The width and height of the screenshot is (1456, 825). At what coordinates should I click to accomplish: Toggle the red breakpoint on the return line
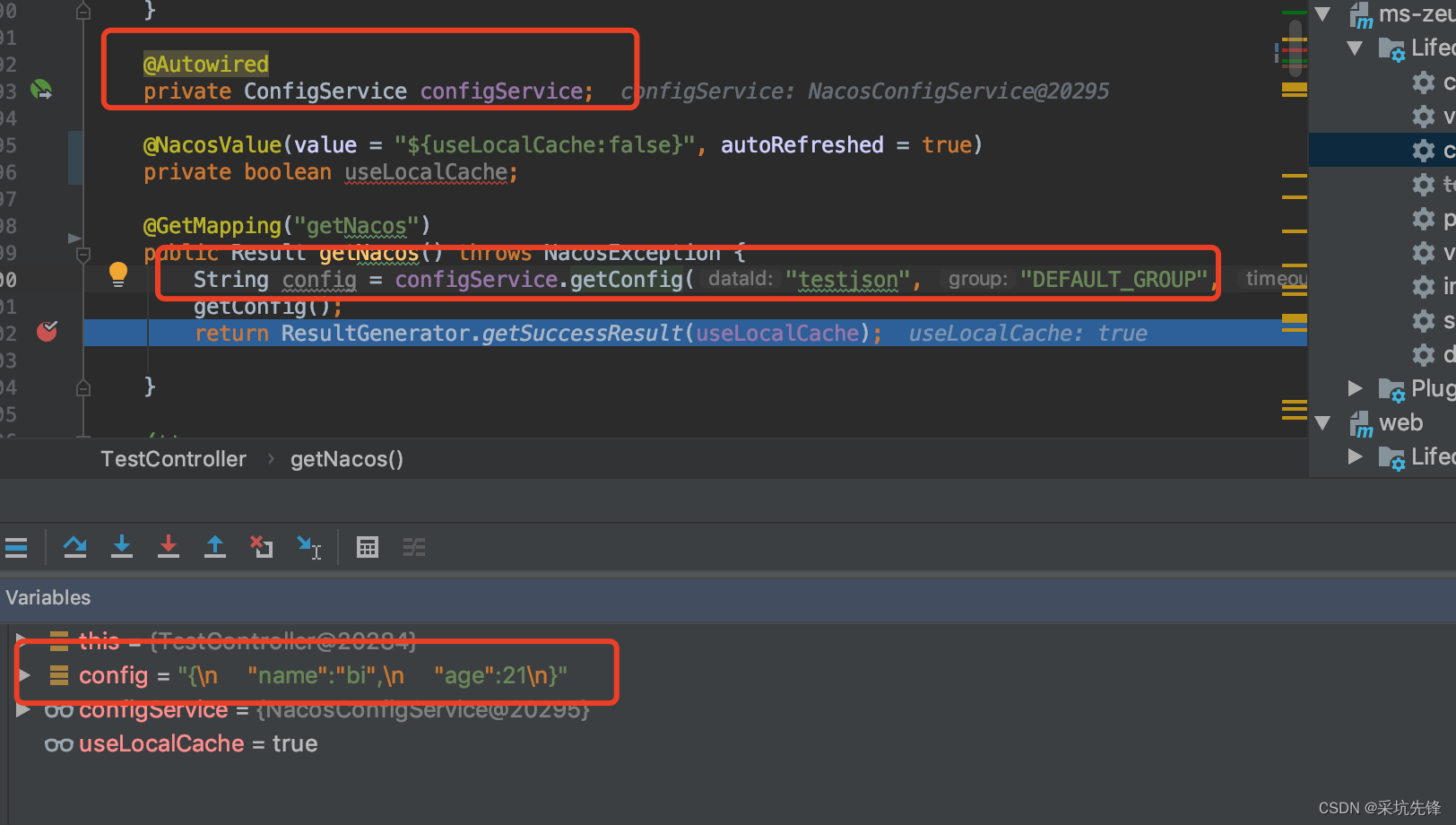(47, 332)
